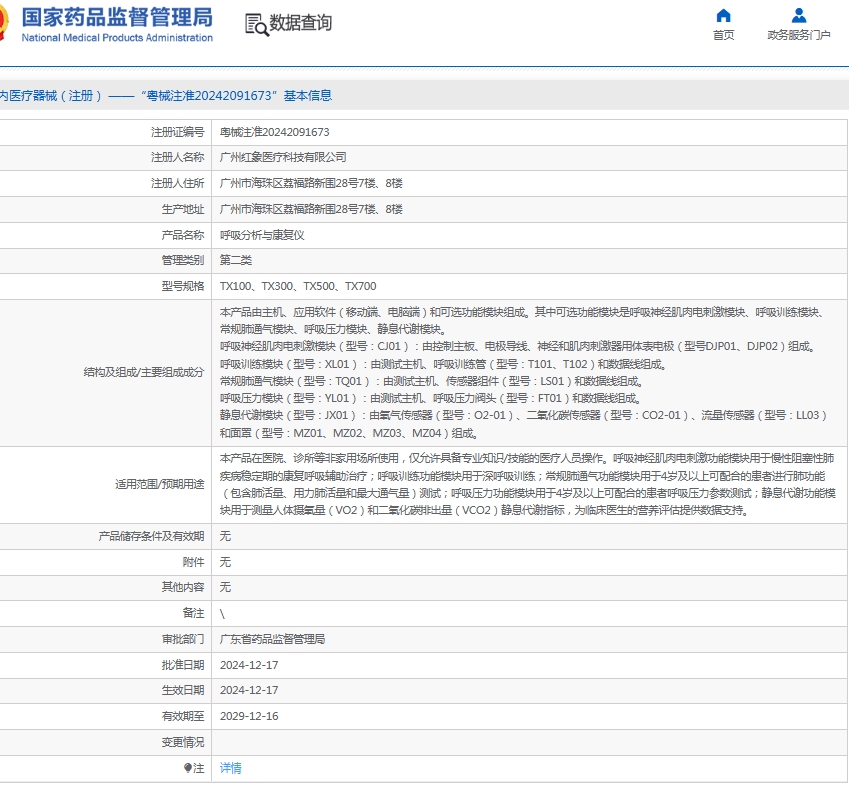849x789 pixels.
Task: Click the 型号规格 row label
Action: [x=183, y=286]
